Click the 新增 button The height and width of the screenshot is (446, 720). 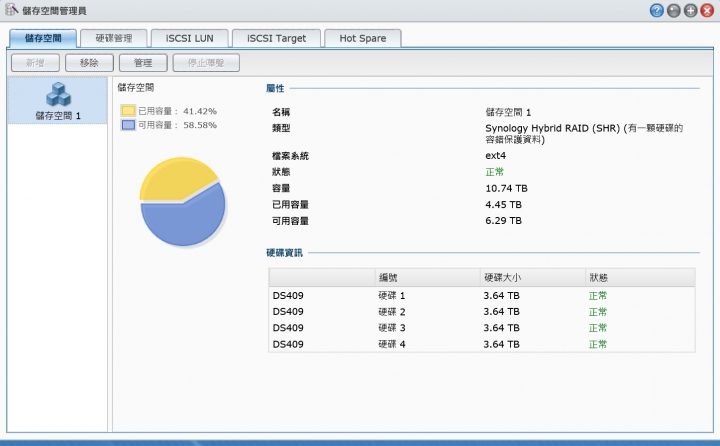(35, 62)
